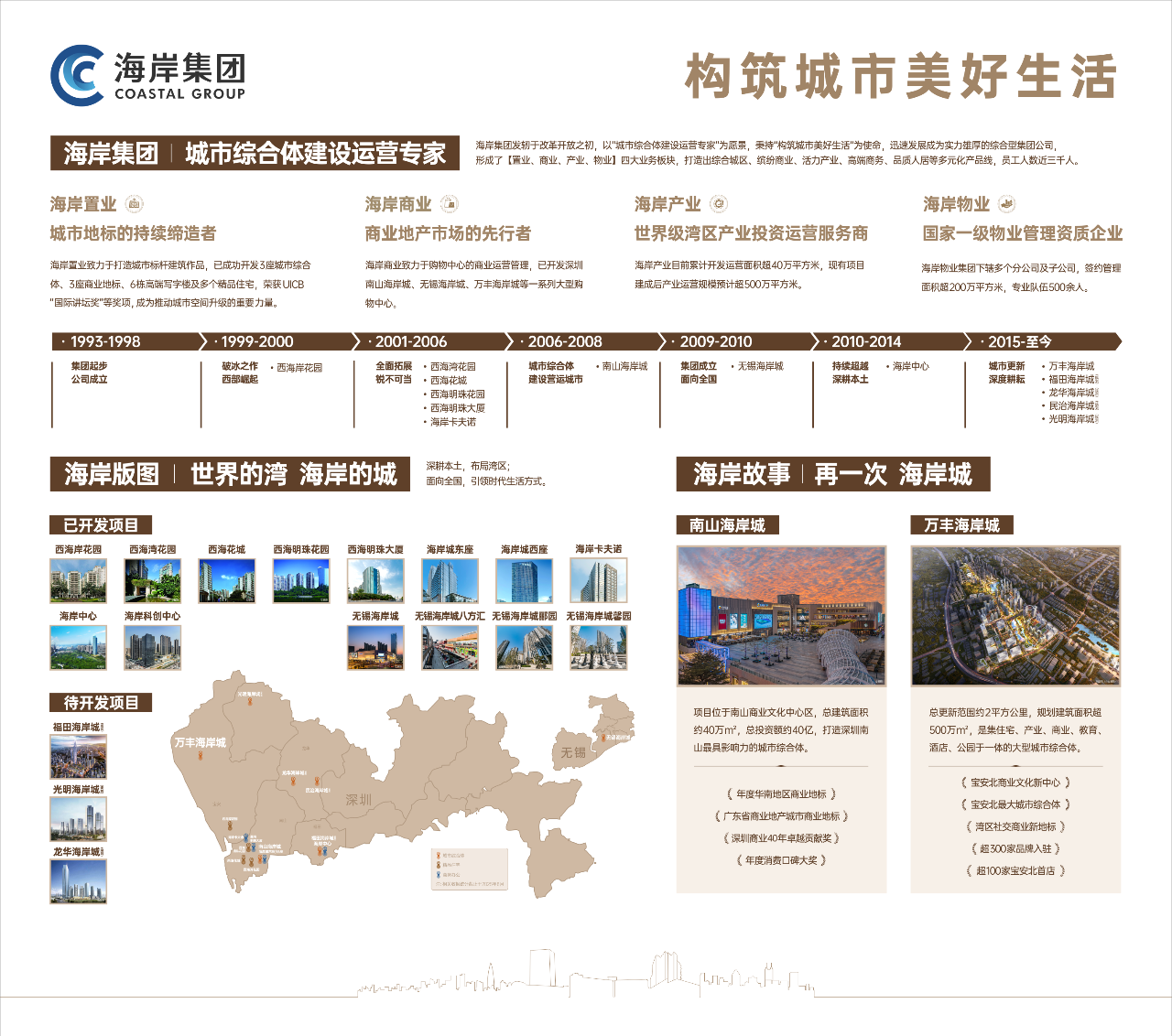Click the map legend box
Screen dimensions: 1172x1036
coord(469,869)
